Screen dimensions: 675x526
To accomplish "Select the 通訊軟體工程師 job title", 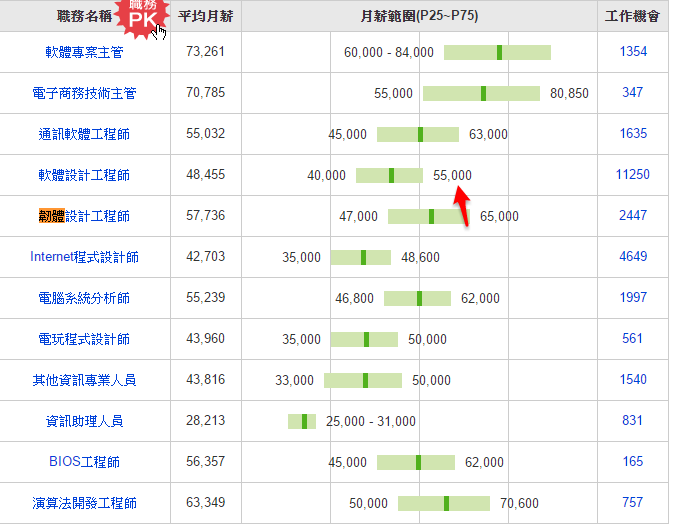I will 84,134.
